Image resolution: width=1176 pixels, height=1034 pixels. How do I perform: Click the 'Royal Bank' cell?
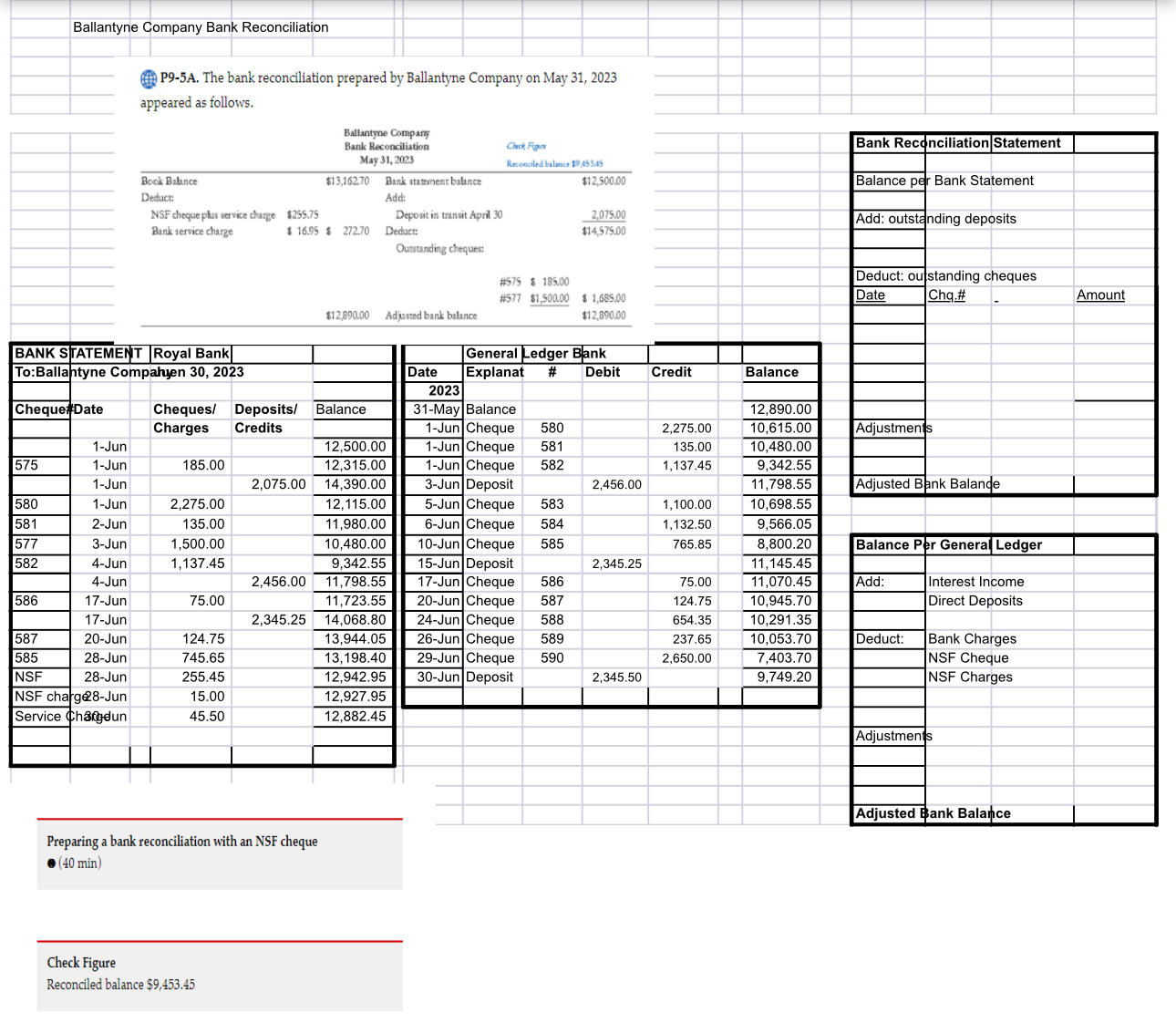pyautogui.click(x=191, y=353)
